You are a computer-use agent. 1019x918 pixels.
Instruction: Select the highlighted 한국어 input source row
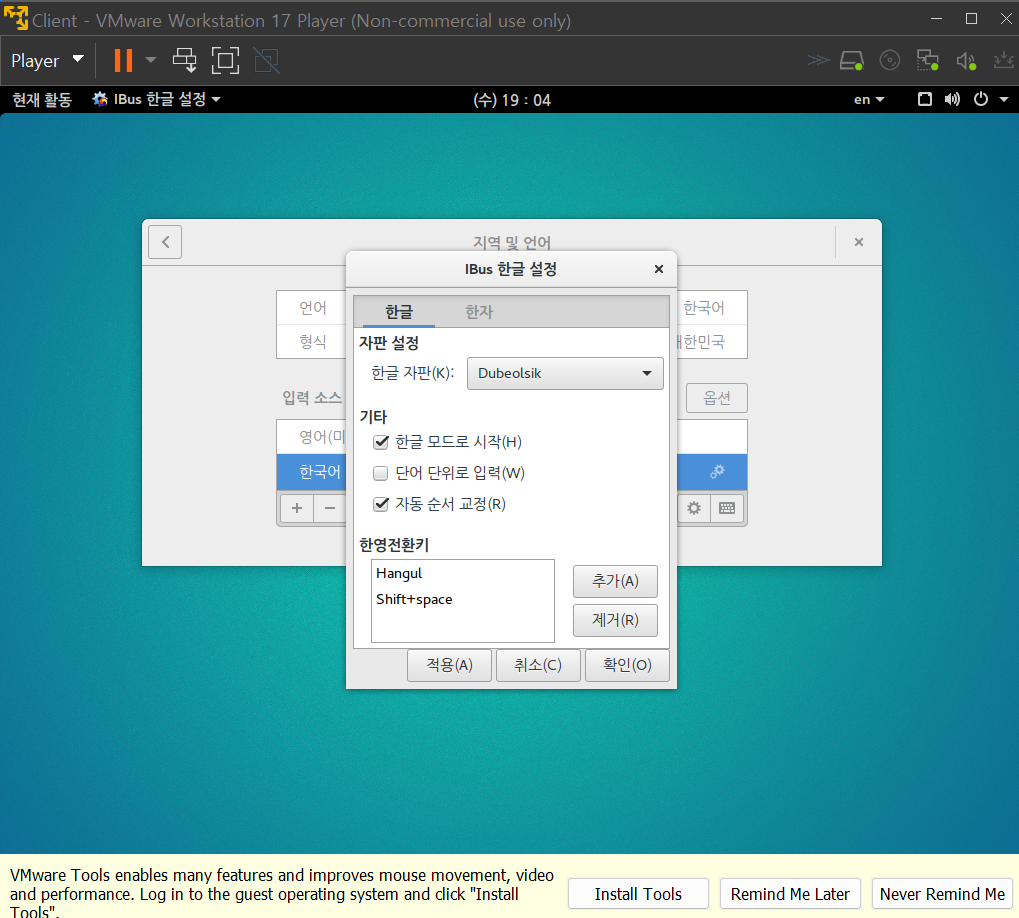[x=312, y=472]
